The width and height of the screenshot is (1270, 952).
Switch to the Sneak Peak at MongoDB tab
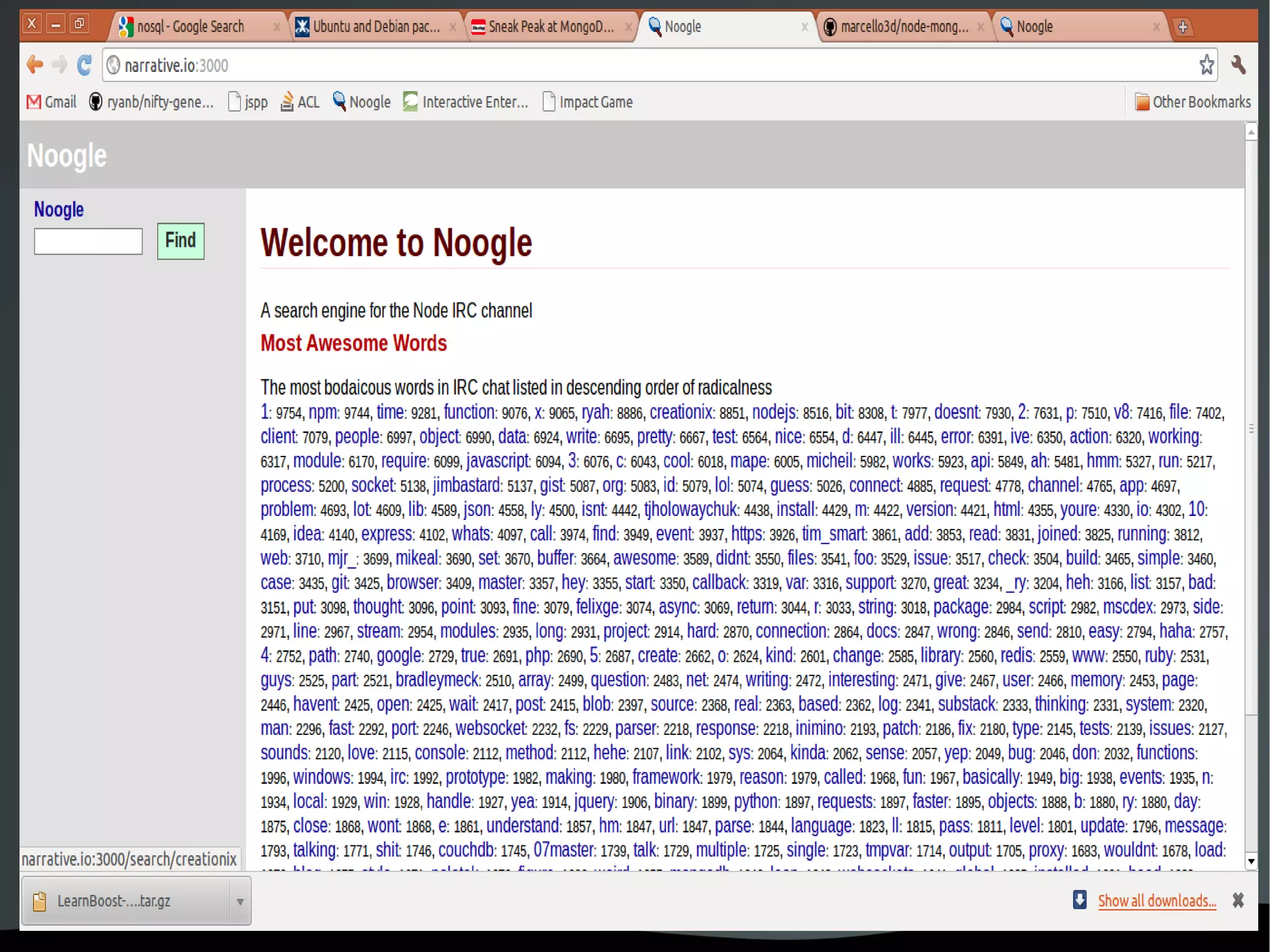click(551, 27)
